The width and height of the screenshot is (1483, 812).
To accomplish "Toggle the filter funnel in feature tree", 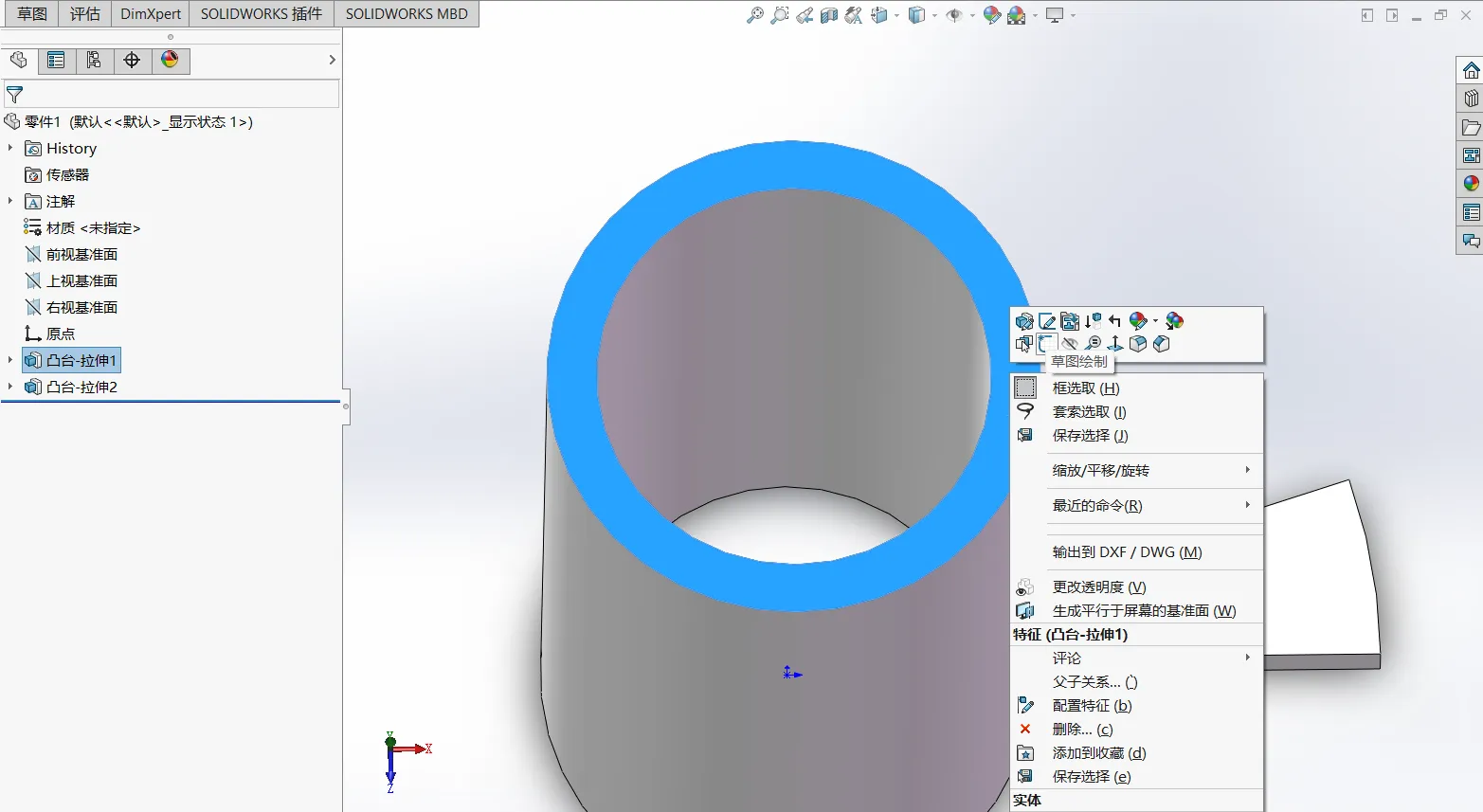I will (x=14, y=95).
